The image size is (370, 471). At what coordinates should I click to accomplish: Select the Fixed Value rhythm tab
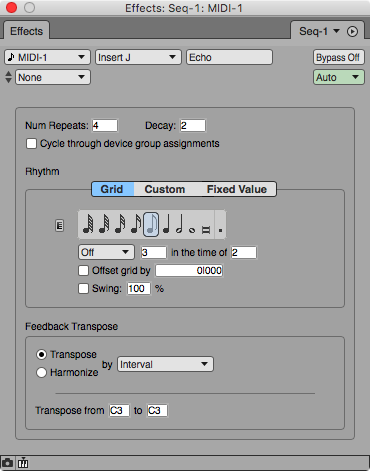coord(237,189)
